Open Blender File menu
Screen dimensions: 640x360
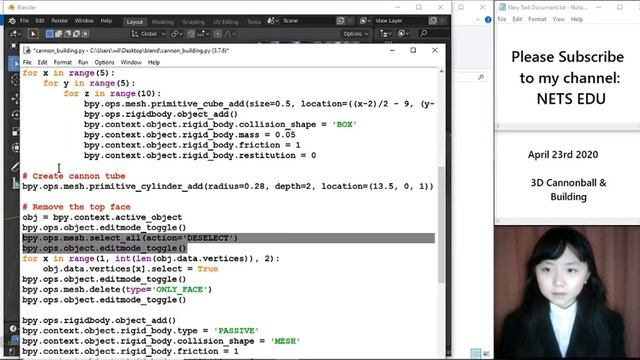pyautogui.click(x=24, y=21)
